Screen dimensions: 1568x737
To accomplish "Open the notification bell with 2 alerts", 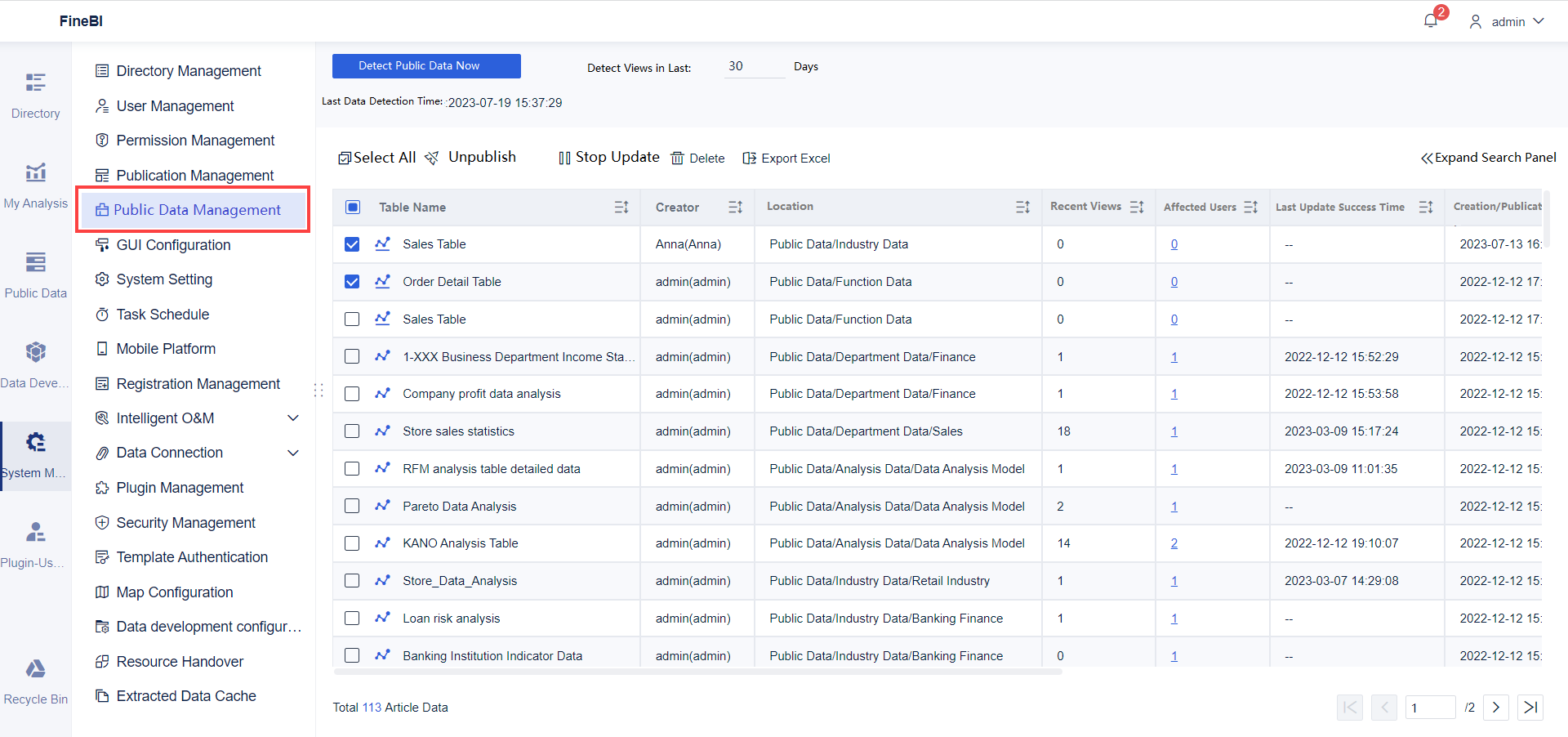I will pyautogui.click(x=1430, y=19).
